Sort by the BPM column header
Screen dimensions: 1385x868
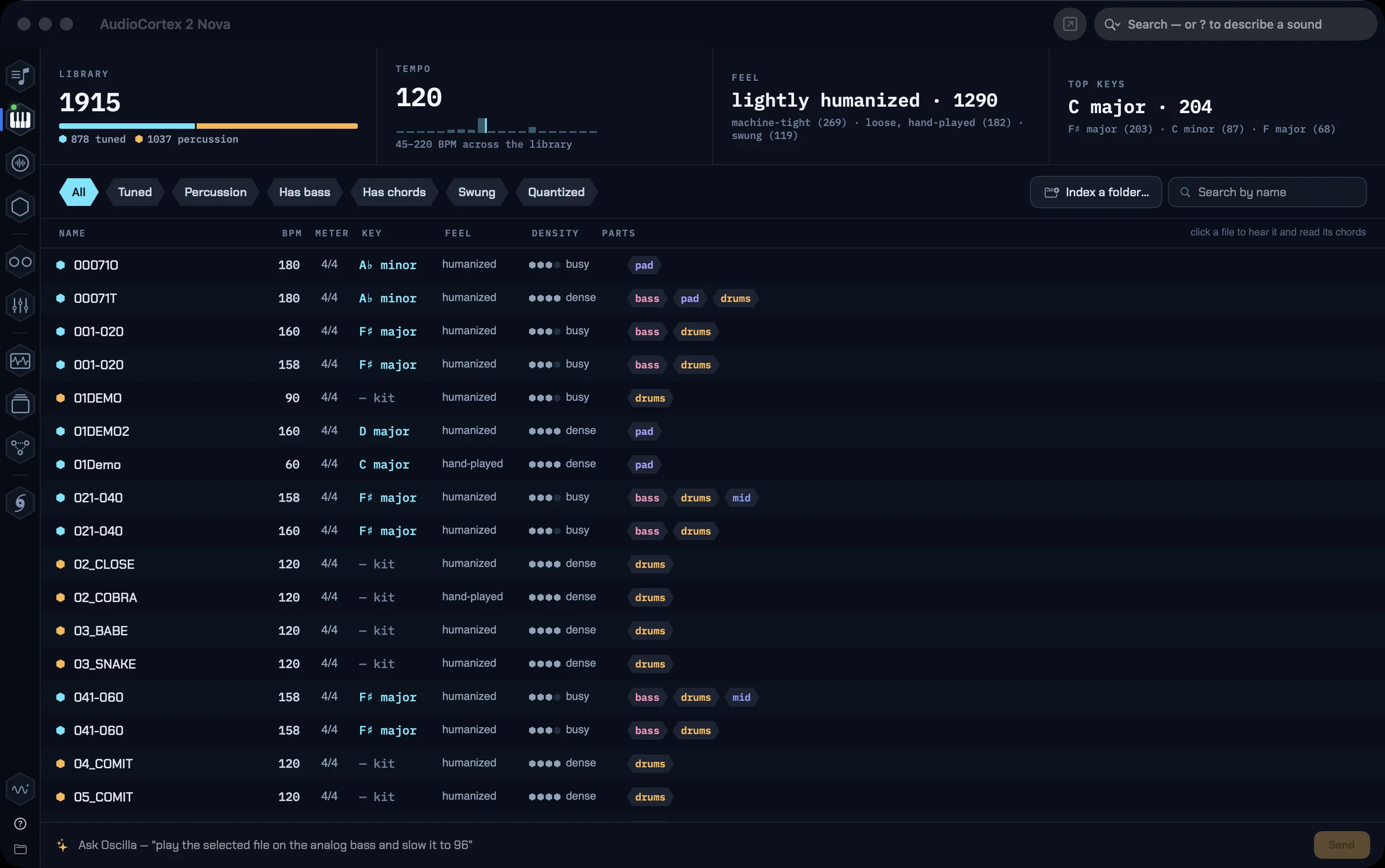point(292,233)
